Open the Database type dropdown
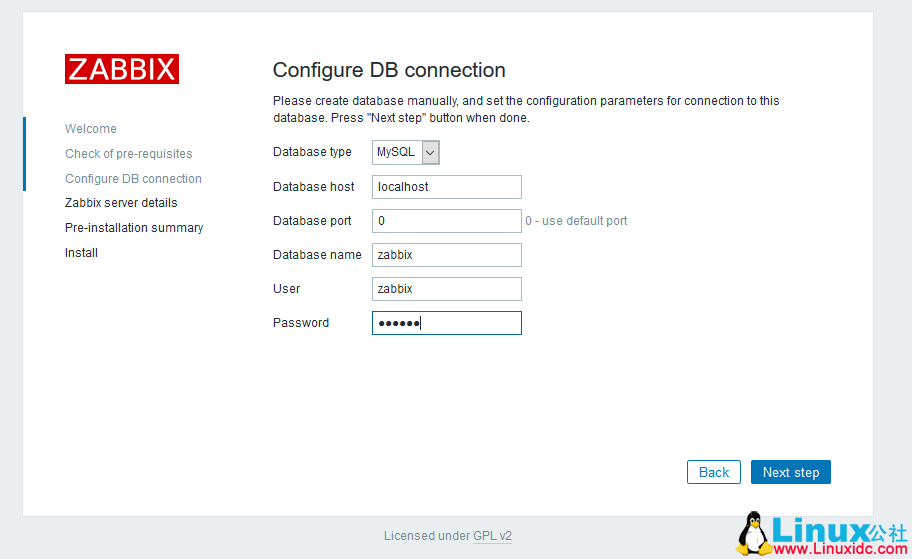Image resolution: width=912 pixels, height=559 pixels. tap(405, 152)
